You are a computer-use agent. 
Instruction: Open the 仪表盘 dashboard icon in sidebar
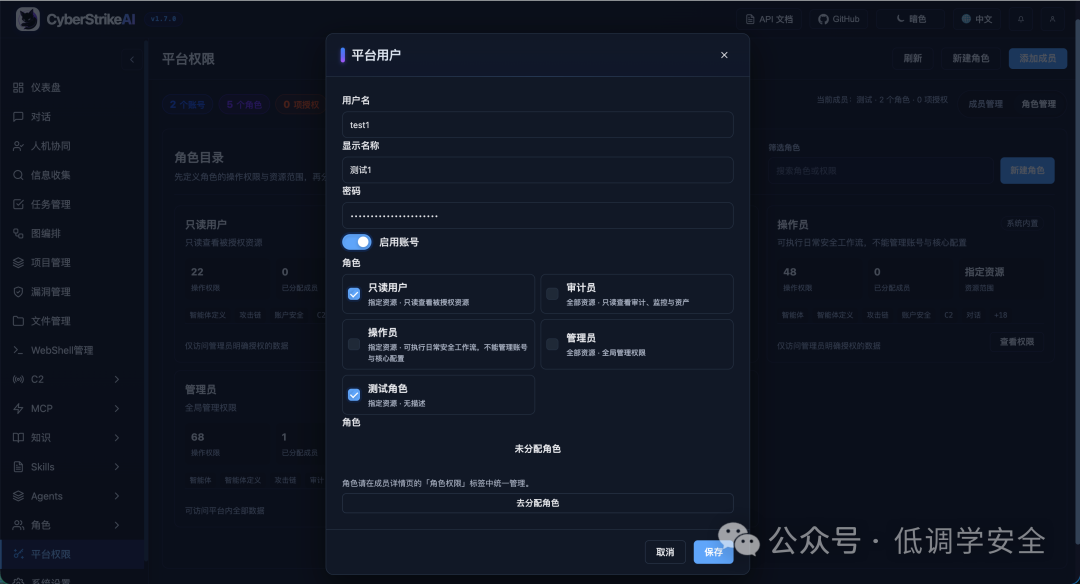[x=19, y=87]
